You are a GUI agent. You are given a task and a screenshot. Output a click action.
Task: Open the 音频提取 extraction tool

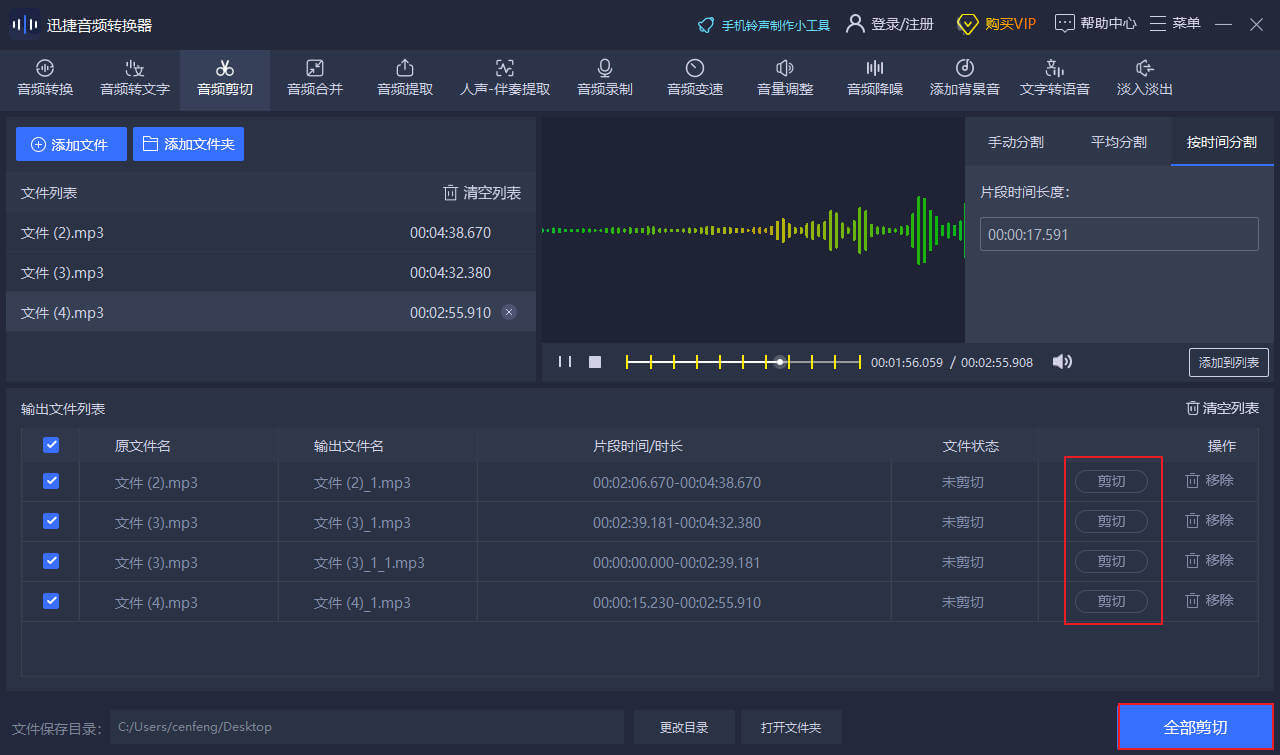[x=405, y=78]
